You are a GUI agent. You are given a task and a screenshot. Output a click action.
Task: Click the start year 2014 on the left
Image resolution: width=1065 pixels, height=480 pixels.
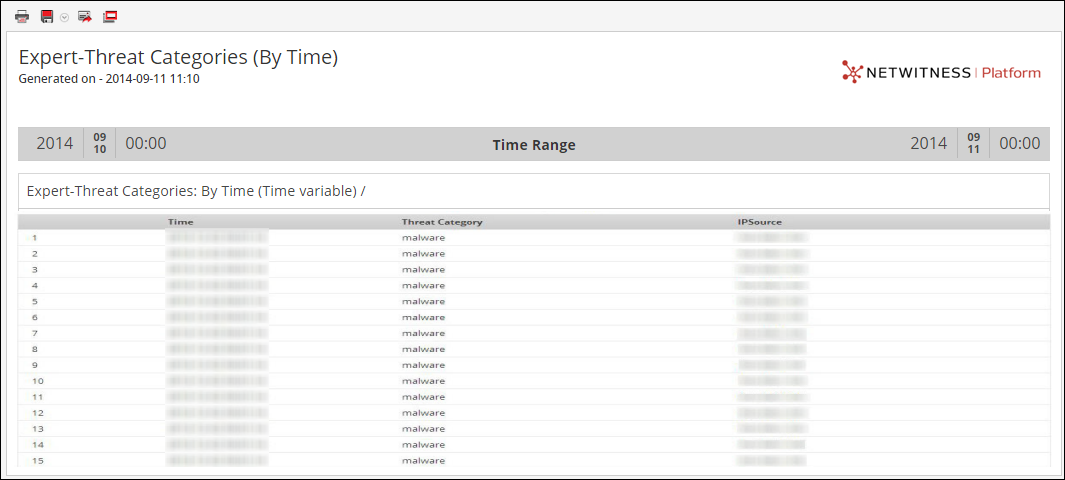coord(55,143)
